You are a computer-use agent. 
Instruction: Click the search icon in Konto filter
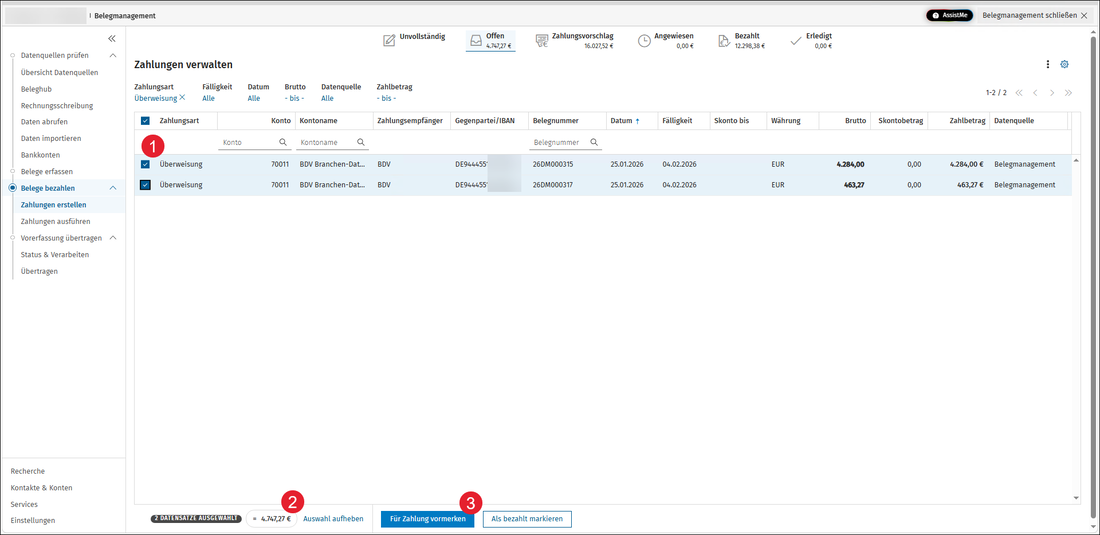283,142
